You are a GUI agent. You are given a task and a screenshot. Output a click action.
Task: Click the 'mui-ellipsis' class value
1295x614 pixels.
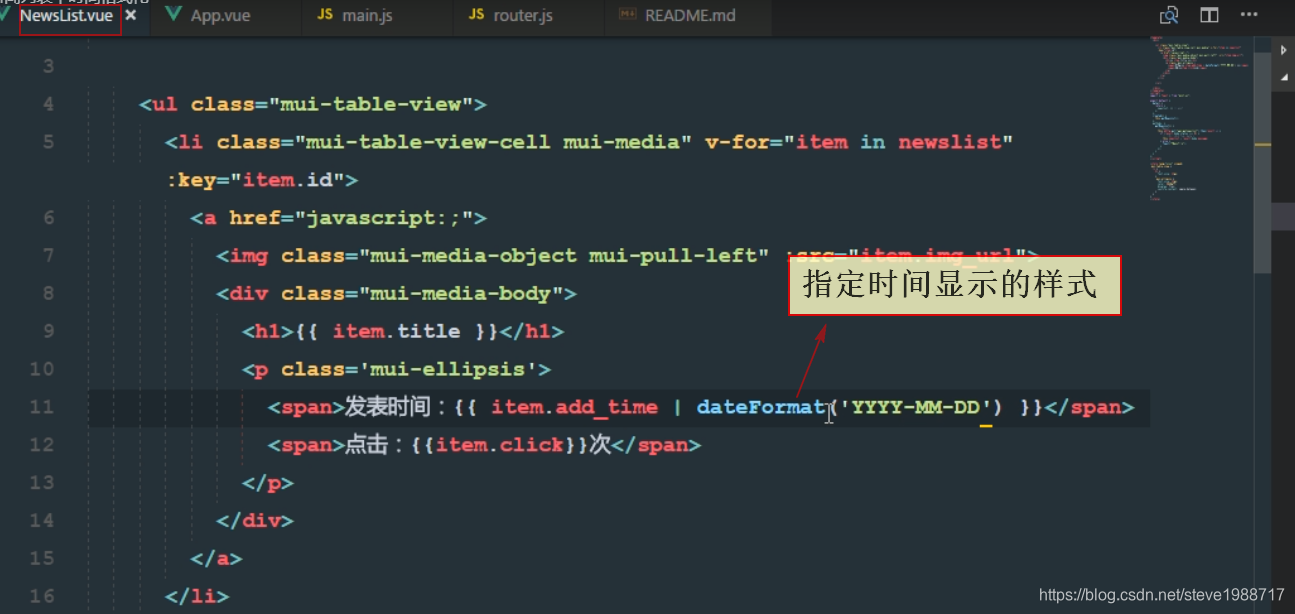[x=450, y=369]
